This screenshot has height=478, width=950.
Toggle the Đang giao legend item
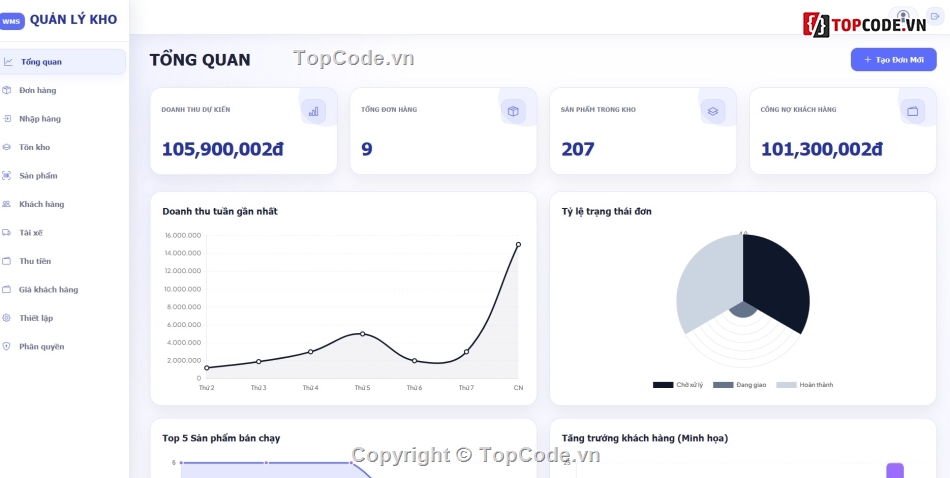coord(740,385)
